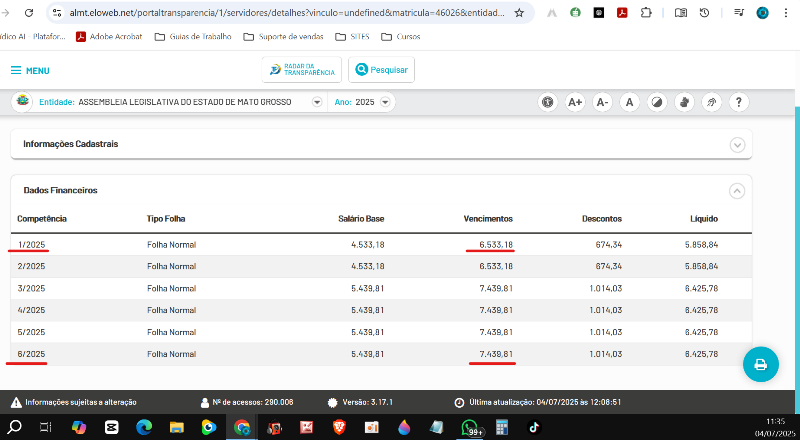Open the Ano year dropdown
Image resolution: width=800 pixels, height=440 pixels.
click(385, 102)
